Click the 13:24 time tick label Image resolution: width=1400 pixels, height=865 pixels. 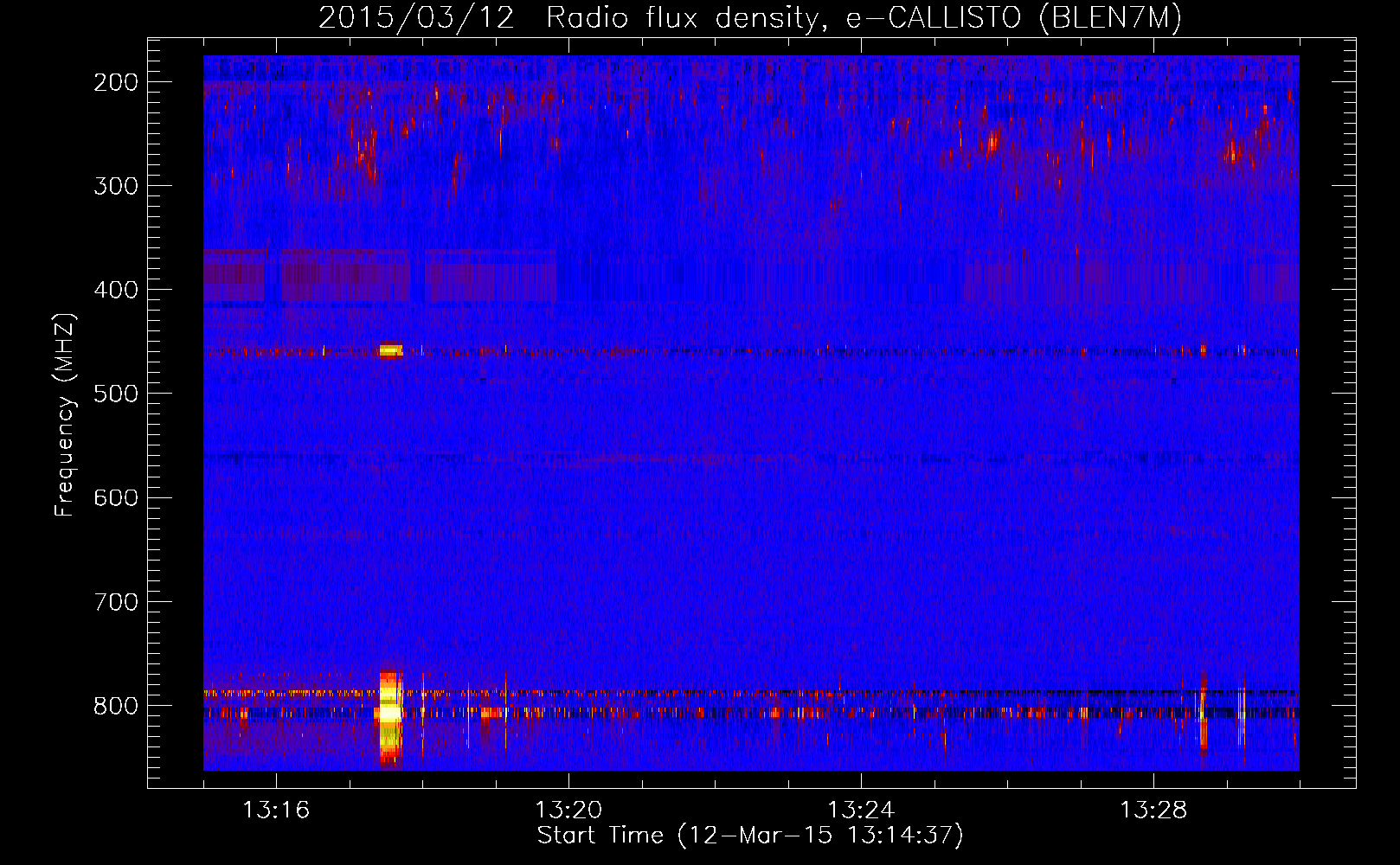coord(861,811)
